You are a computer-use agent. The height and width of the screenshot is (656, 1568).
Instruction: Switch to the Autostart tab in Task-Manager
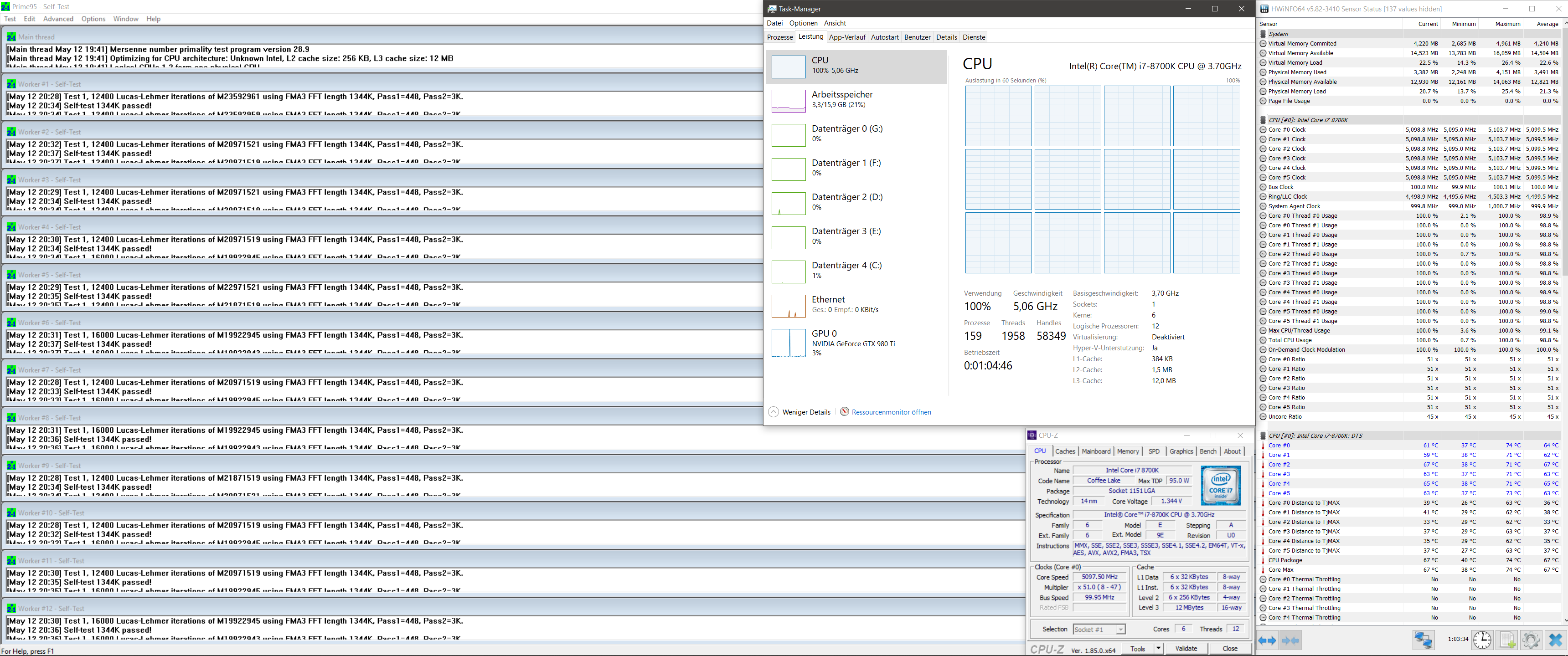[x=884, y=37]
